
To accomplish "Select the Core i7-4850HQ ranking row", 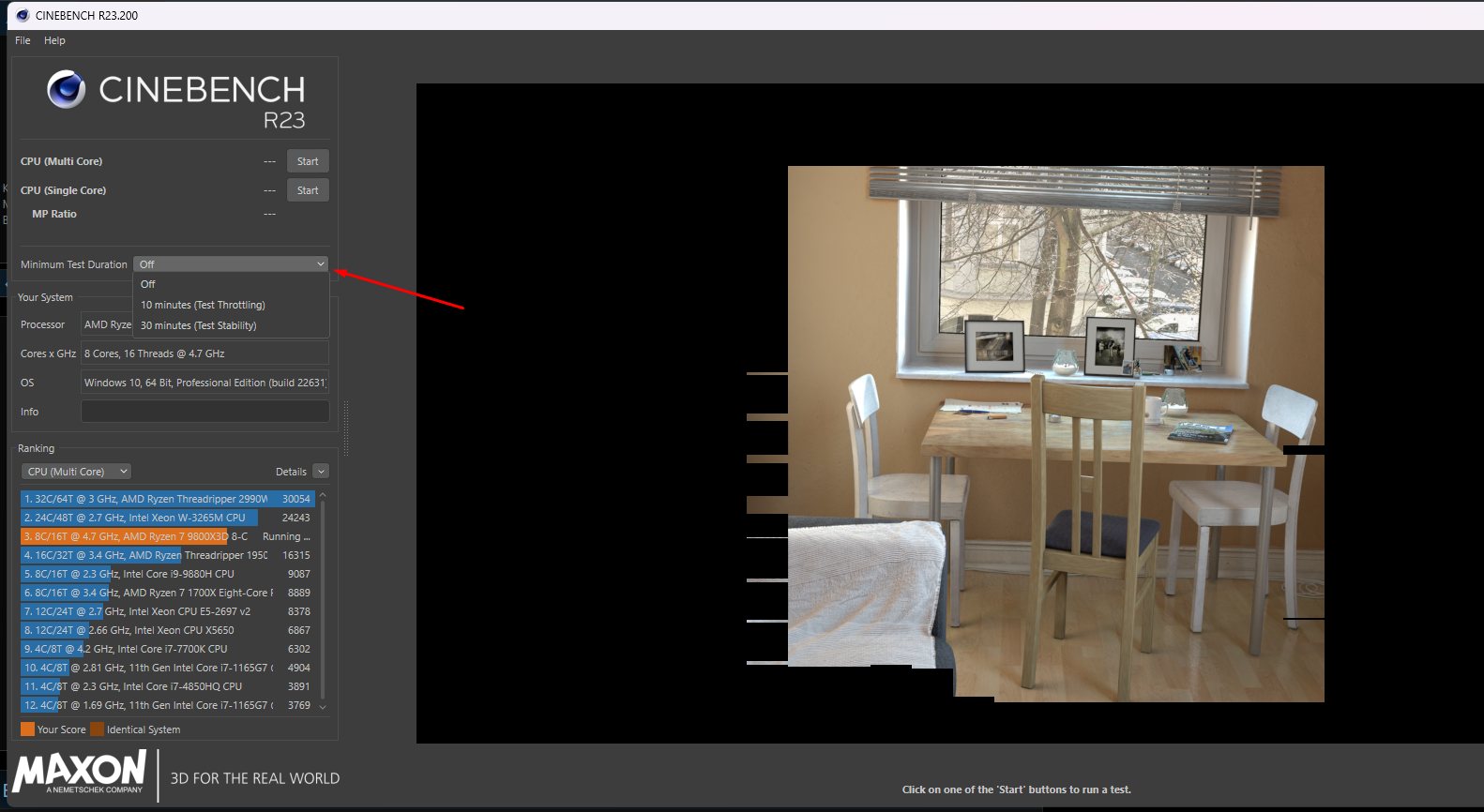I will (x=167, y=686).
